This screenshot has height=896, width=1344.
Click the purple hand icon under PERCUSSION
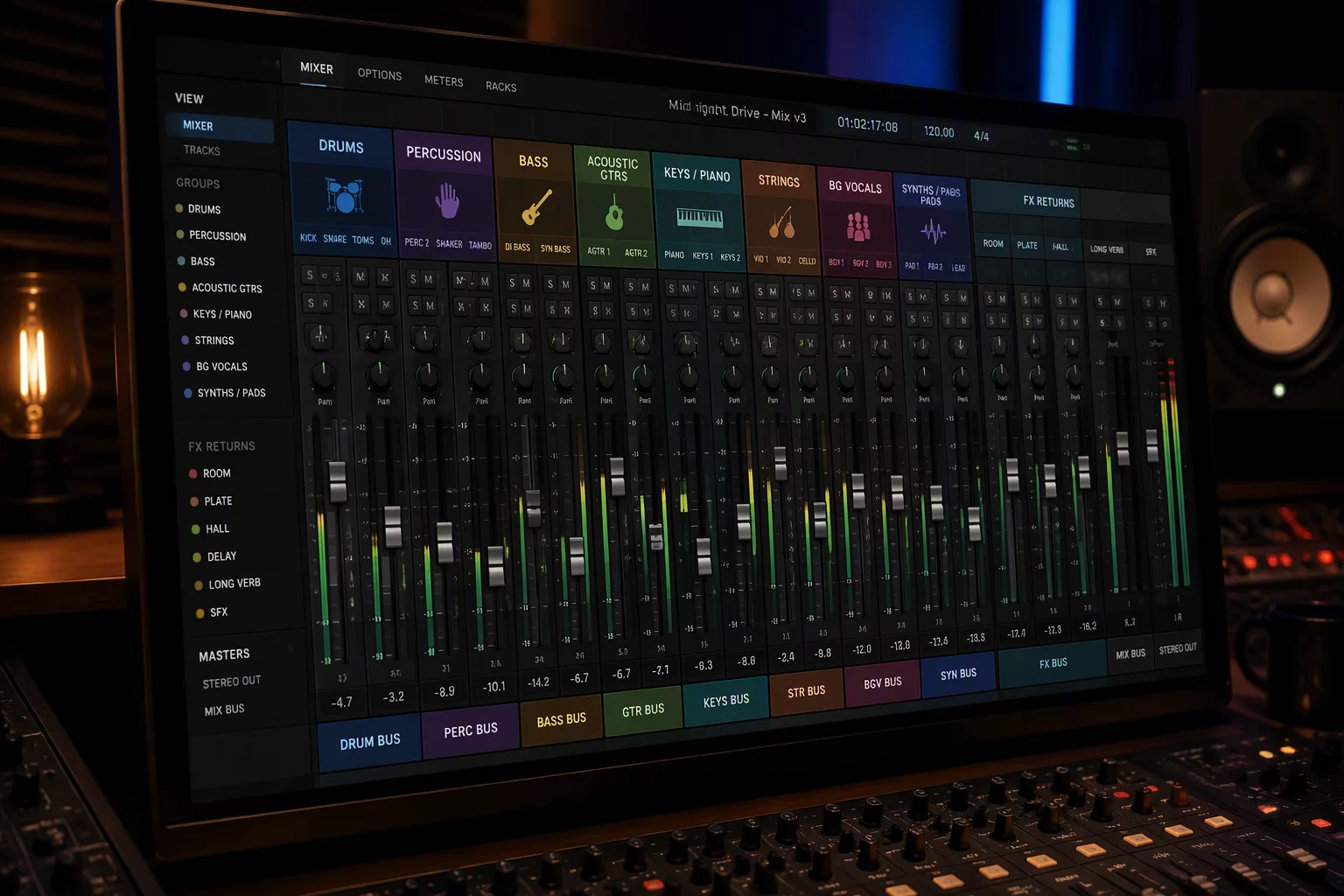[x=447, y=201]
